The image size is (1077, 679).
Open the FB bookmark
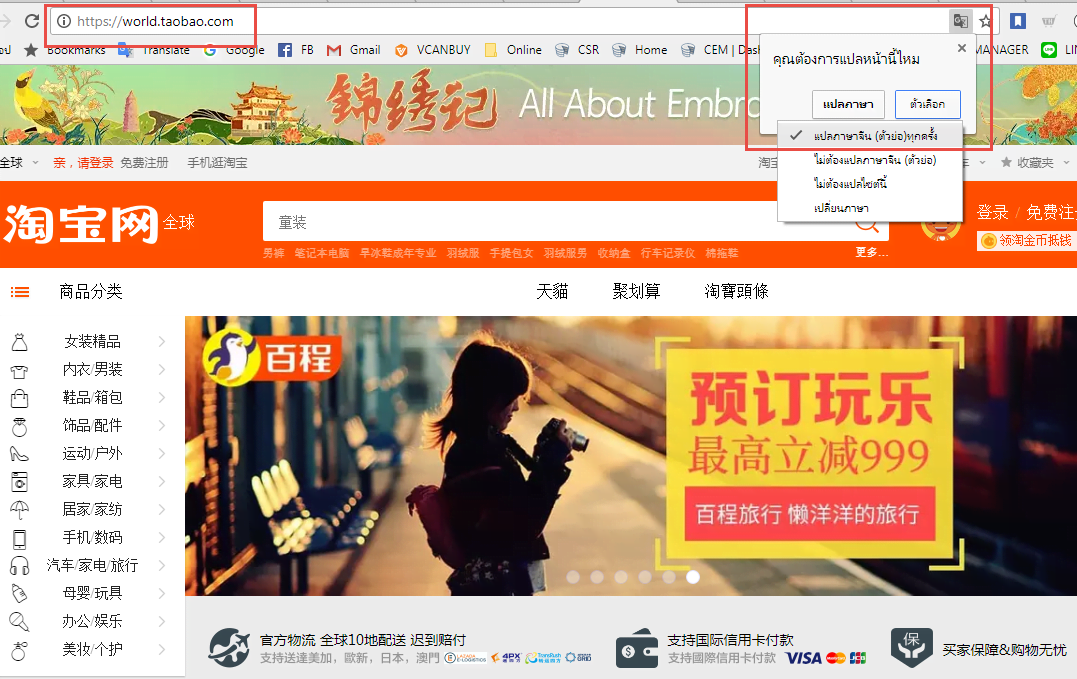click(296, 50)
